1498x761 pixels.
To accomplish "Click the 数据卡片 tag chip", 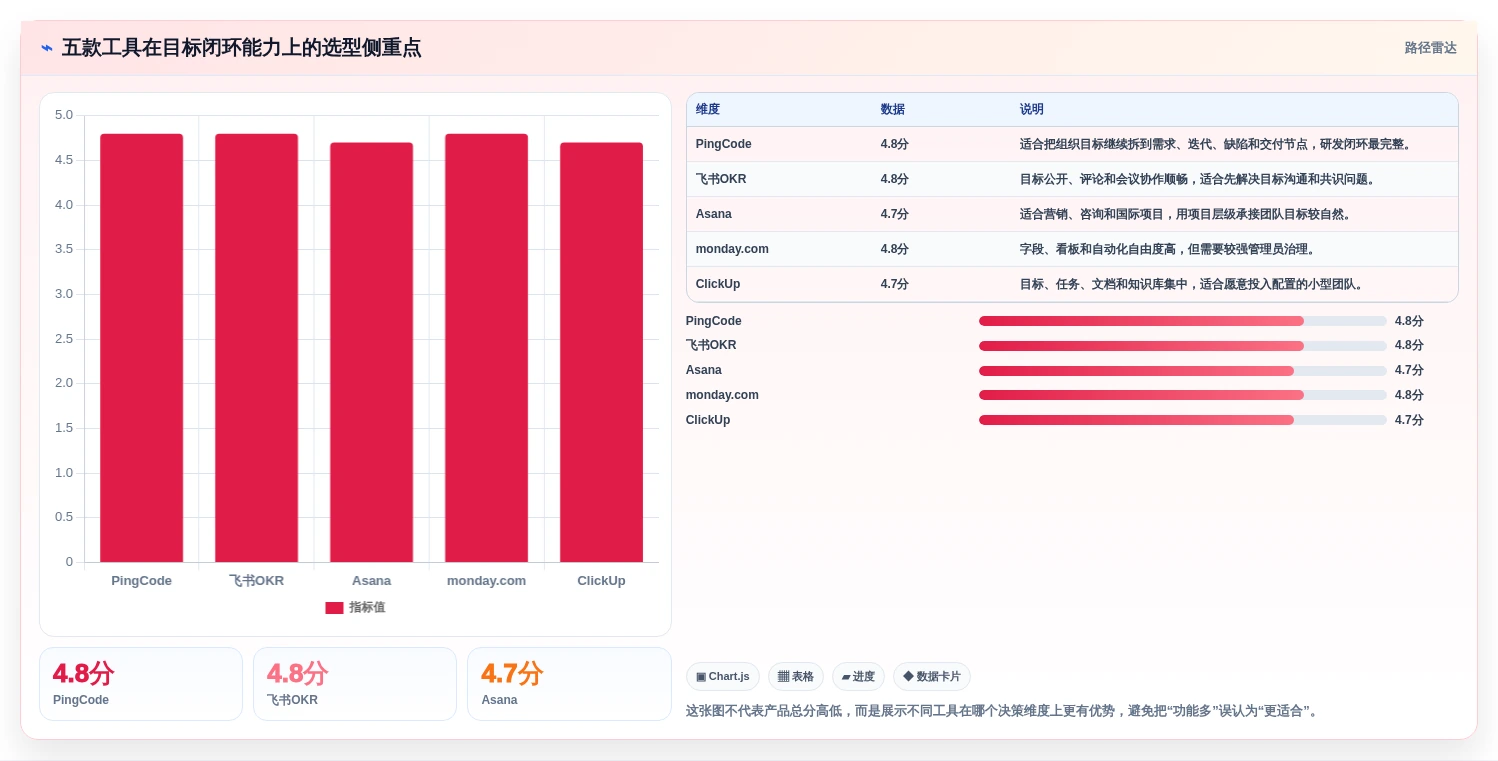I will (932, 677).
